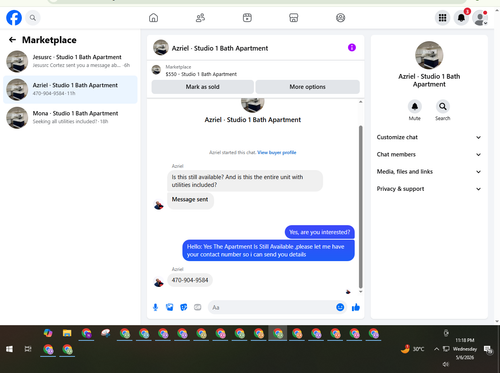This screenshot has height=373, width=500.
Task: Click the large listing photo in the right panel
Action: (x=429, y=55)
